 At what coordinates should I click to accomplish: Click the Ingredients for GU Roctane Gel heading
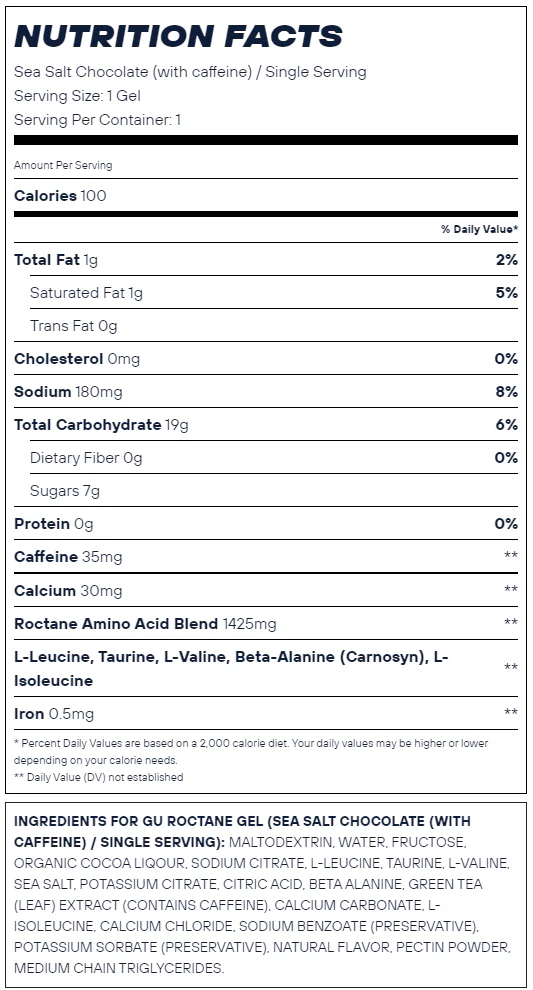(242, 832)
